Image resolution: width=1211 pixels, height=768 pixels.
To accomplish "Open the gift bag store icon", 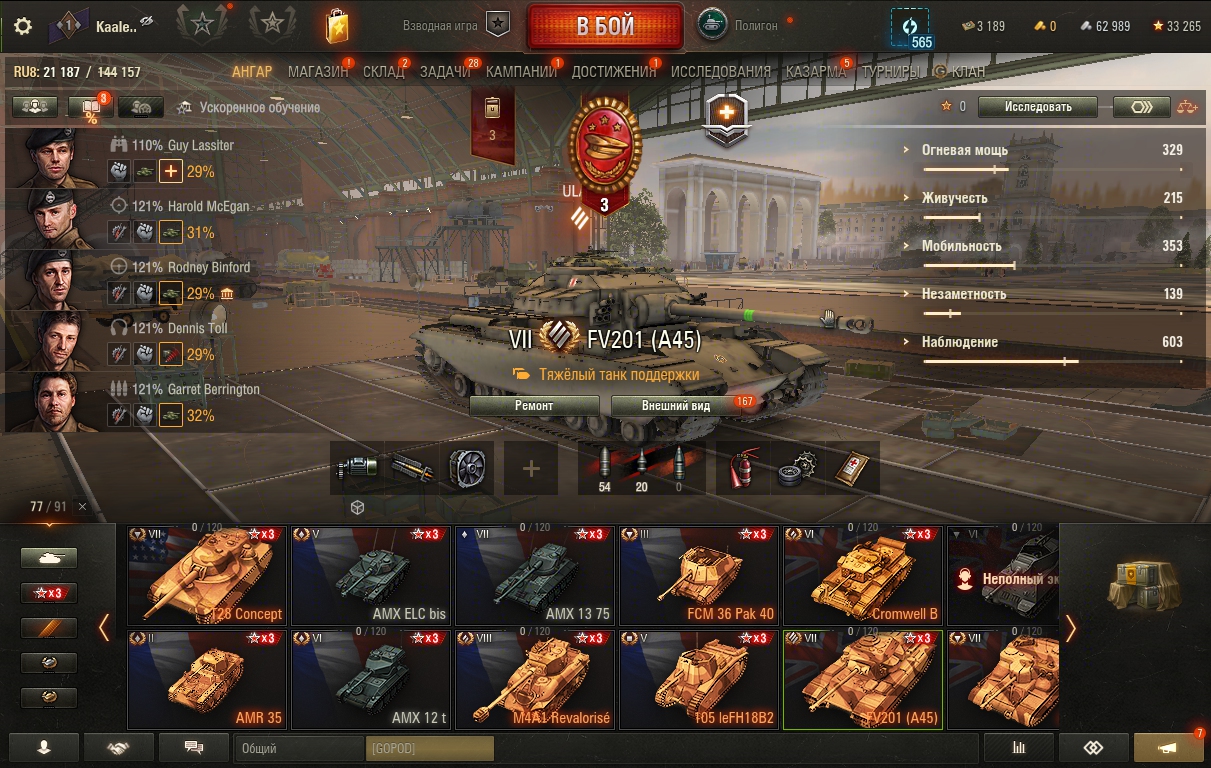I will [337, 26].
